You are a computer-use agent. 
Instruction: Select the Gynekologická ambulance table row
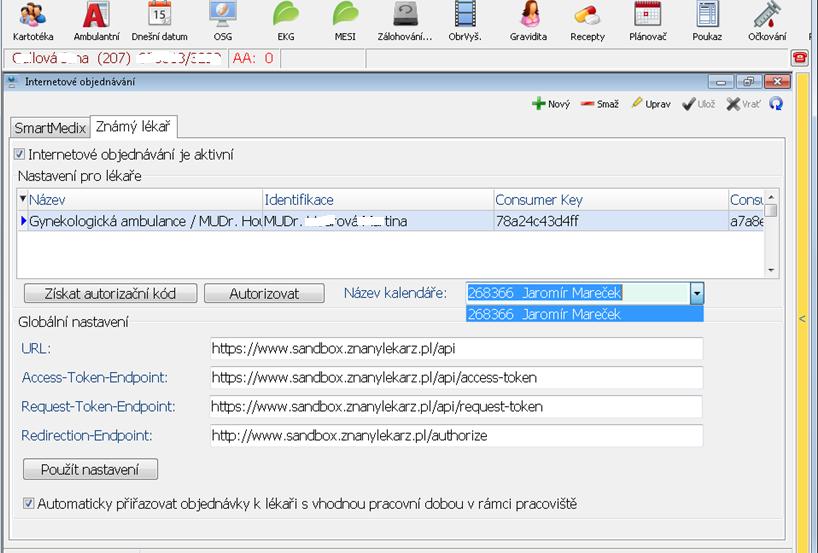(391, 221)
